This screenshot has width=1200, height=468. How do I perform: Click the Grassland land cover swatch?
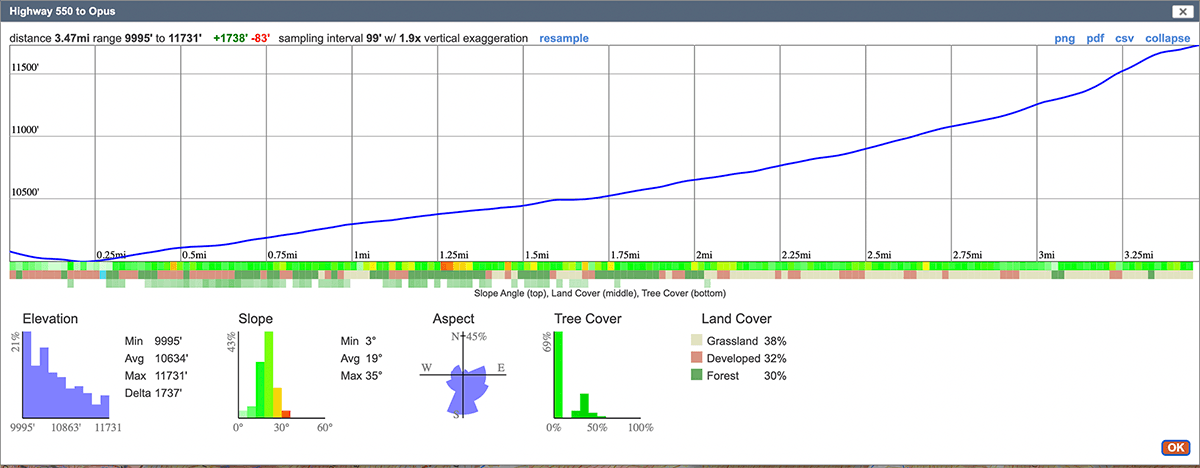(699, 340)
